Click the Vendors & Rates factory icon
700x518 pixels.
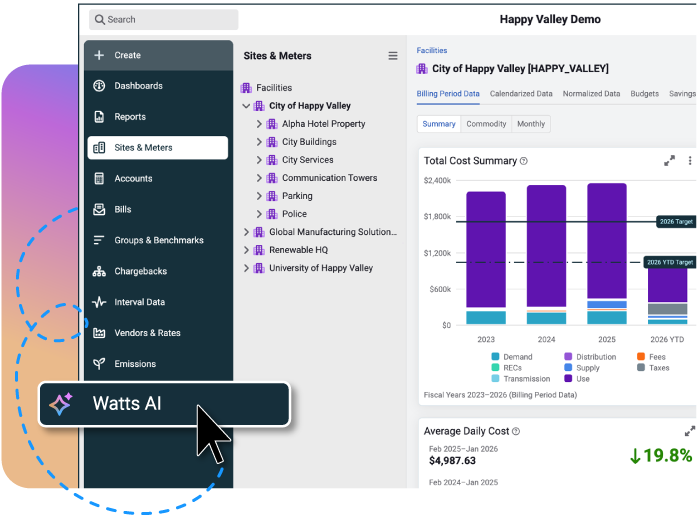pos(99,333)
